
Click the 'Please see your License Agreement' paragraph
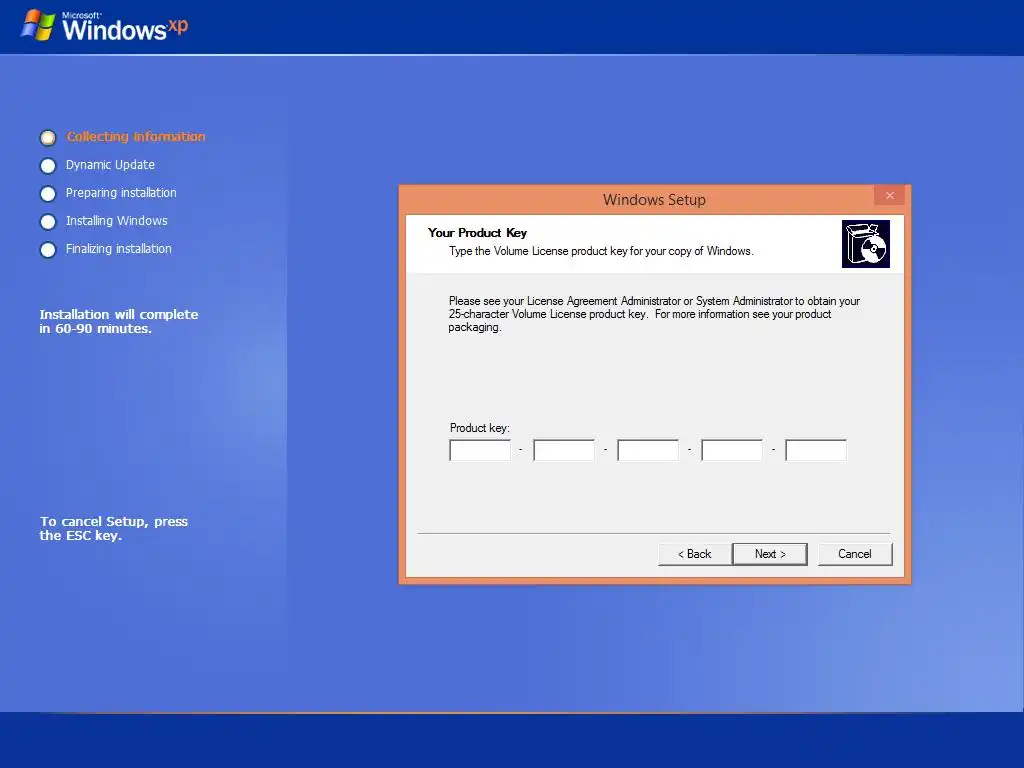(x=654, y=314)
